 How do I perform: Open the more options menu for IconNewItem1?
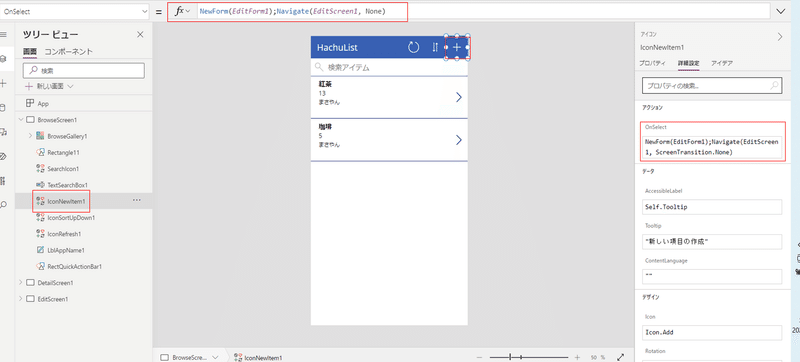tap(137, 200)
